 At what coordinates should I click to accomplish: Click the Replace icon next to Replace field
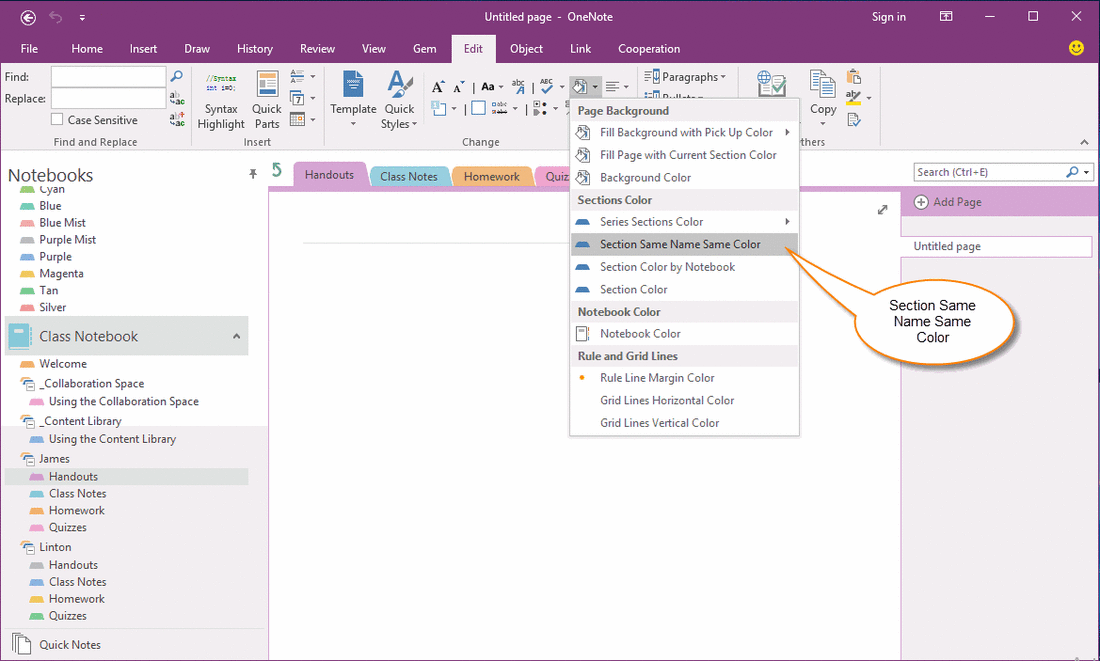coord(177,98)
